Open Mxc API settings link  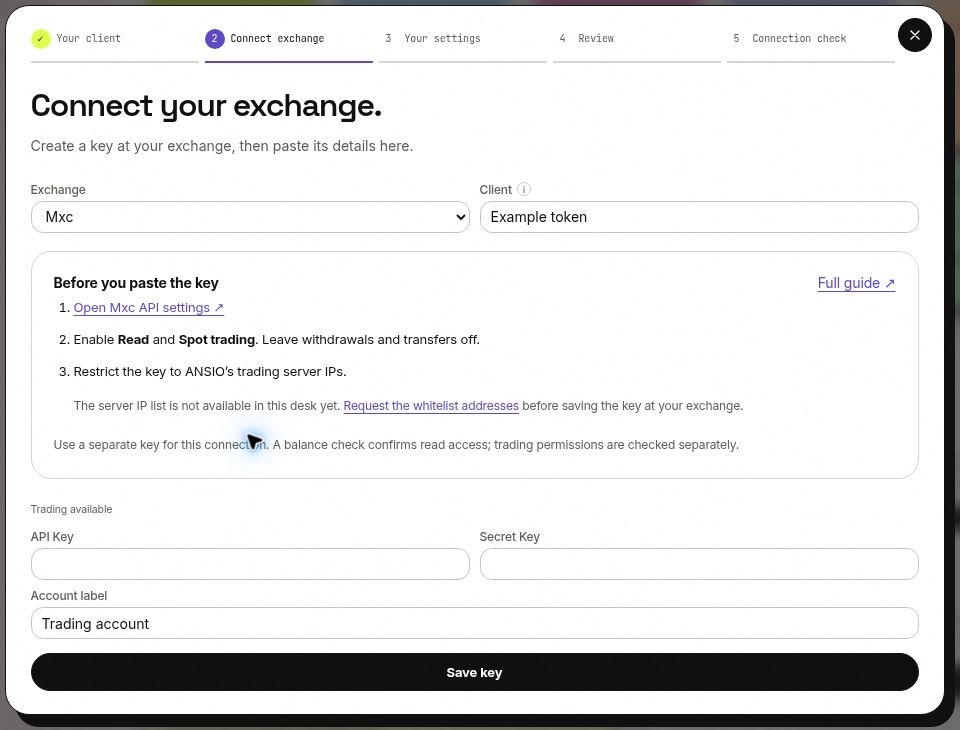click(149, 307)
